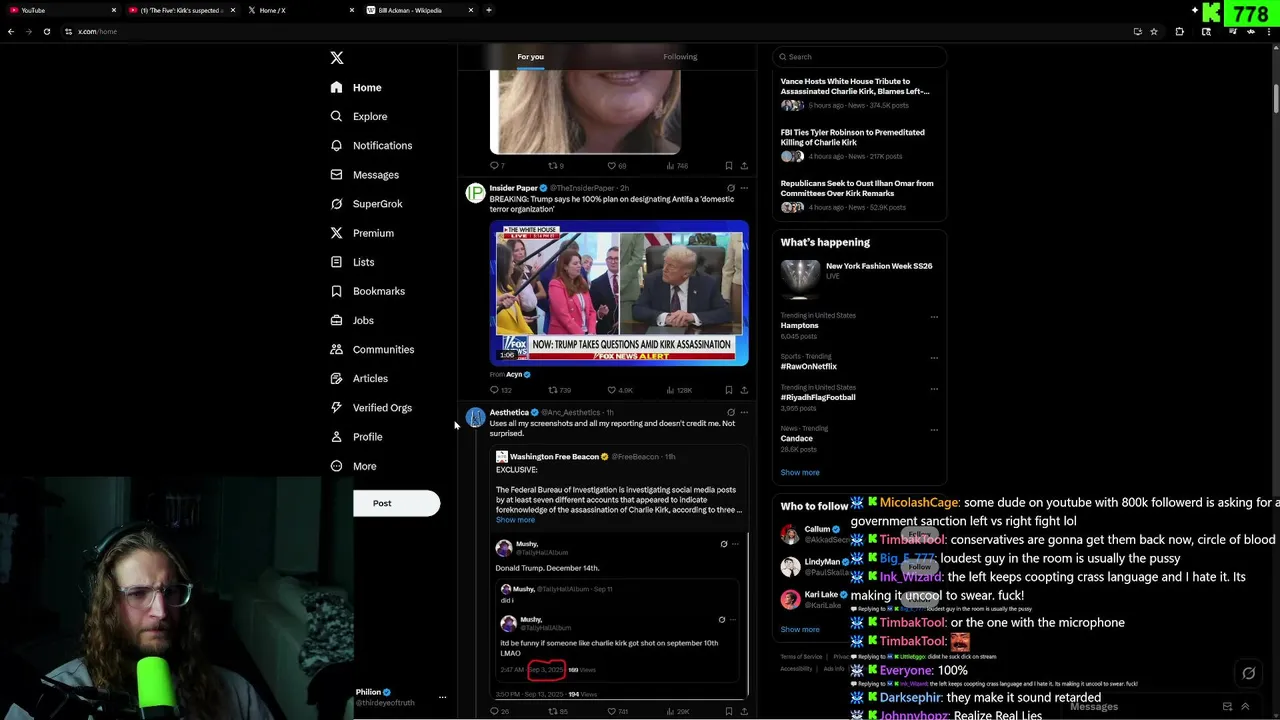Open Home from the X sidebar
The height and width of the screenshot is (720, 1280).
pos(356,87)
